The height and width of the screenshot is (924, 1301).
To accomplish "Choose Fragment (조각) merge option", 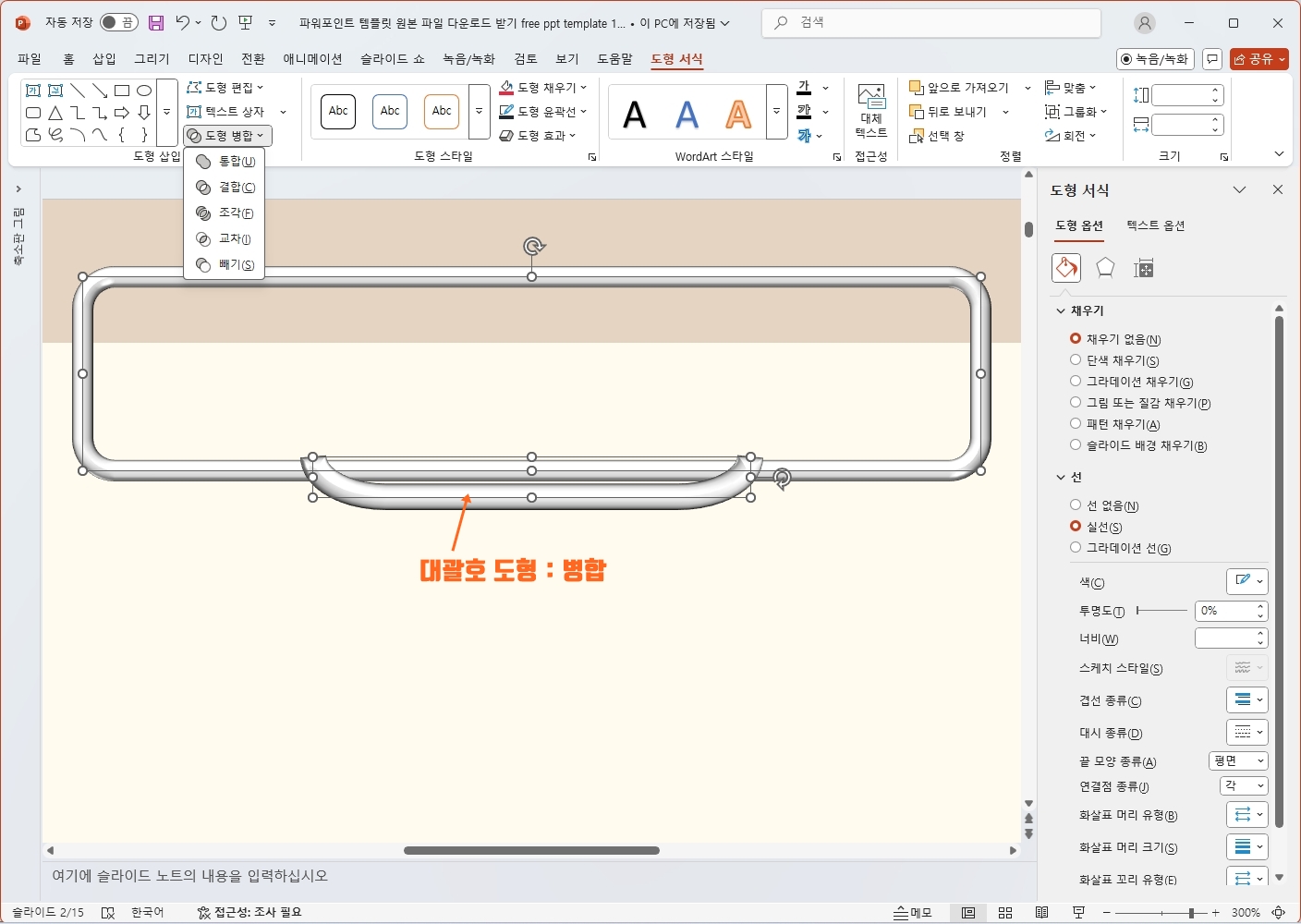I will pos(225,213).
